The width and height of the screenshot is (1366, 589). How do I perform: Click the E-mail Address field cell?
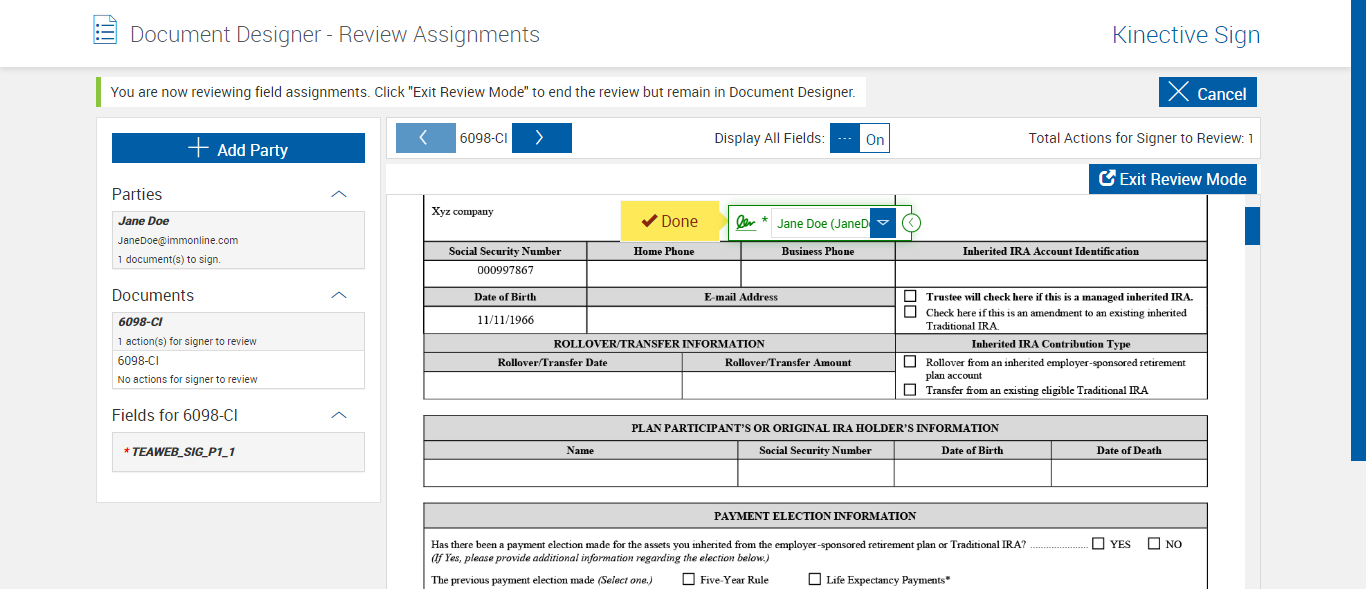[x=741, y=319]
